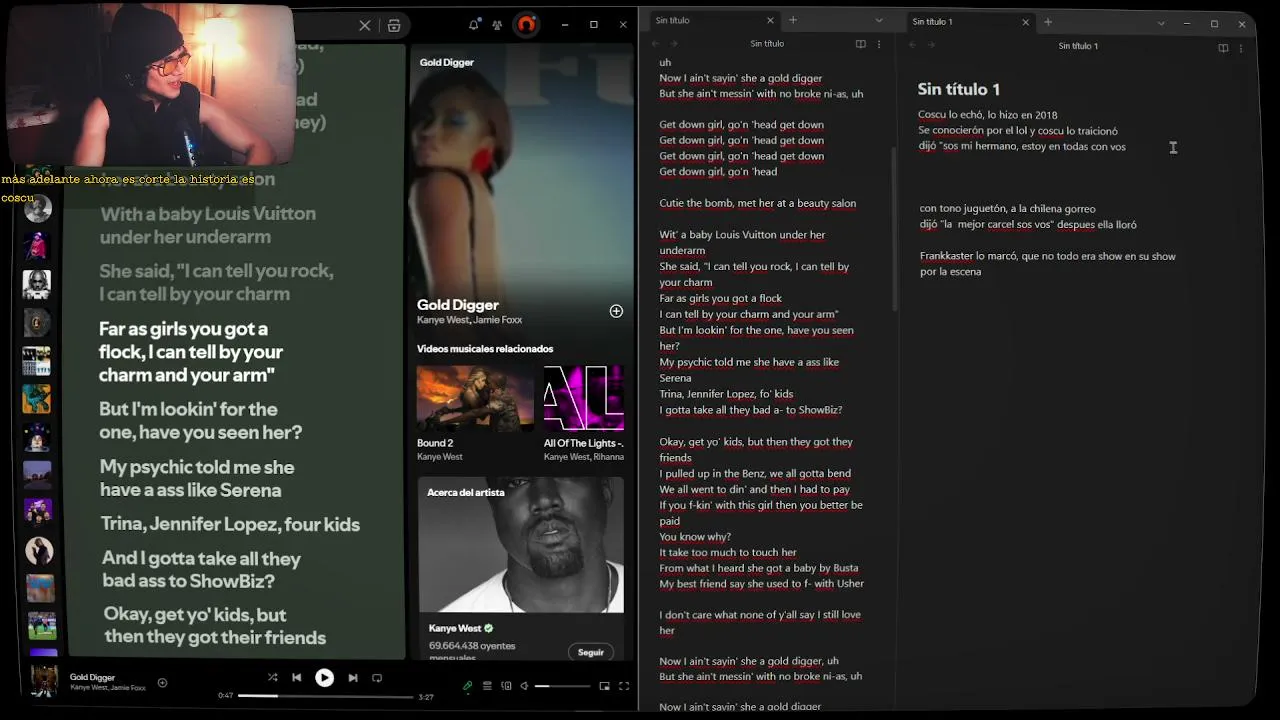This screenshot has height=720, width=1280.
Task: Close the "Sin título 1" tab
Action: coord(1025,22)
